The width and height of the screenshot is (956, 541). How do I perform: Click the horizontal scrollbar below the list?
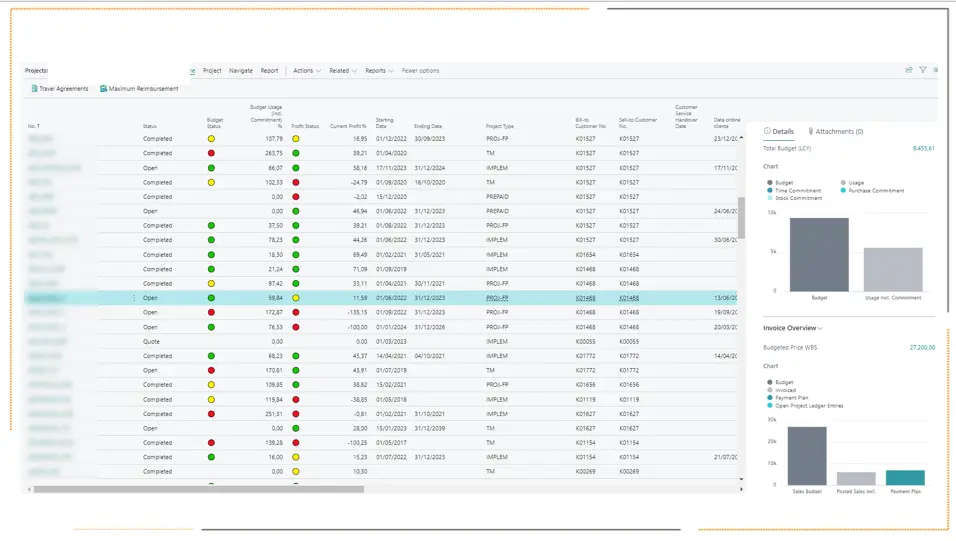click(199, 489)
